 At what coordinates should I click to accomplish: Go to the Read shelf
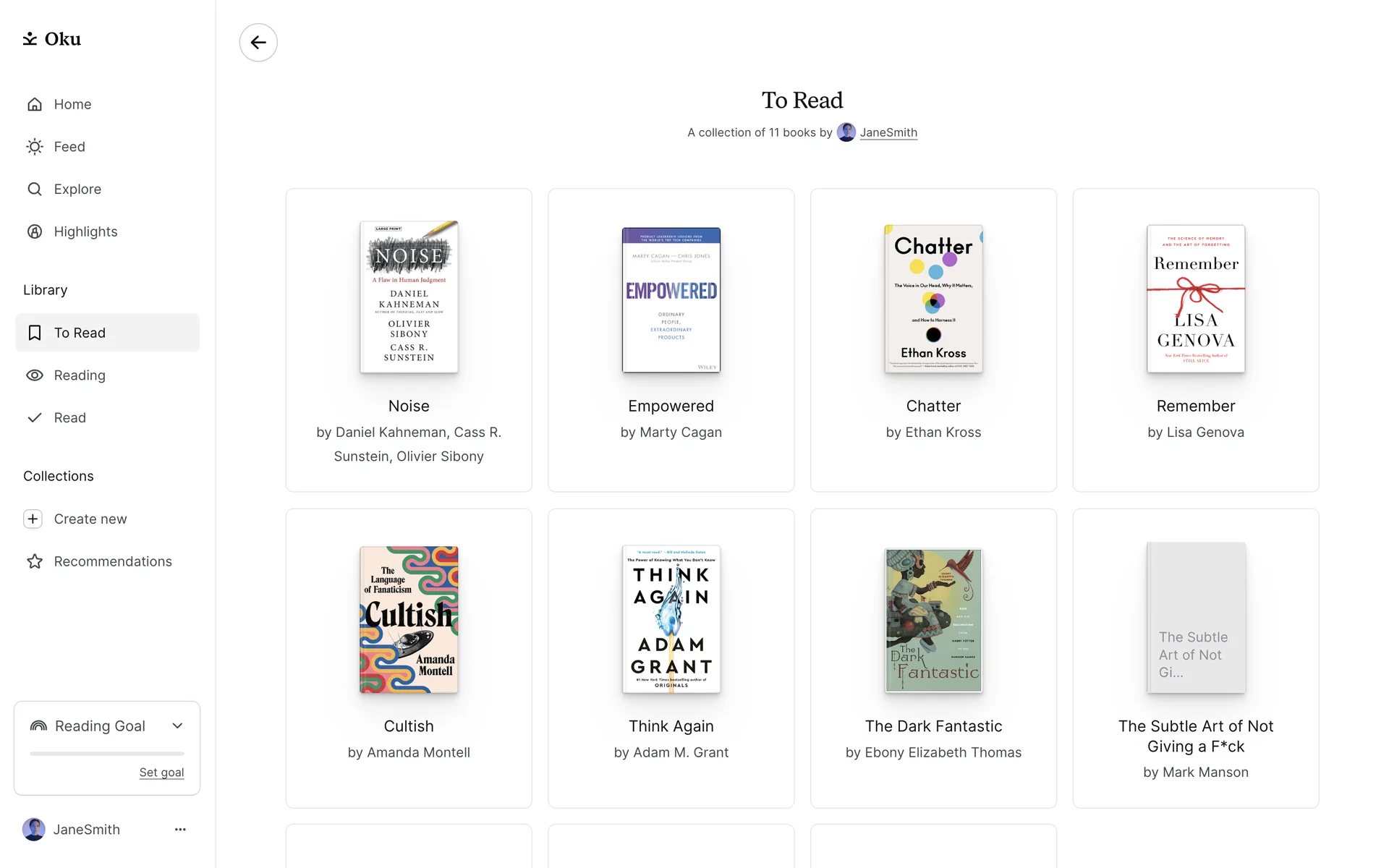[69, 418]
